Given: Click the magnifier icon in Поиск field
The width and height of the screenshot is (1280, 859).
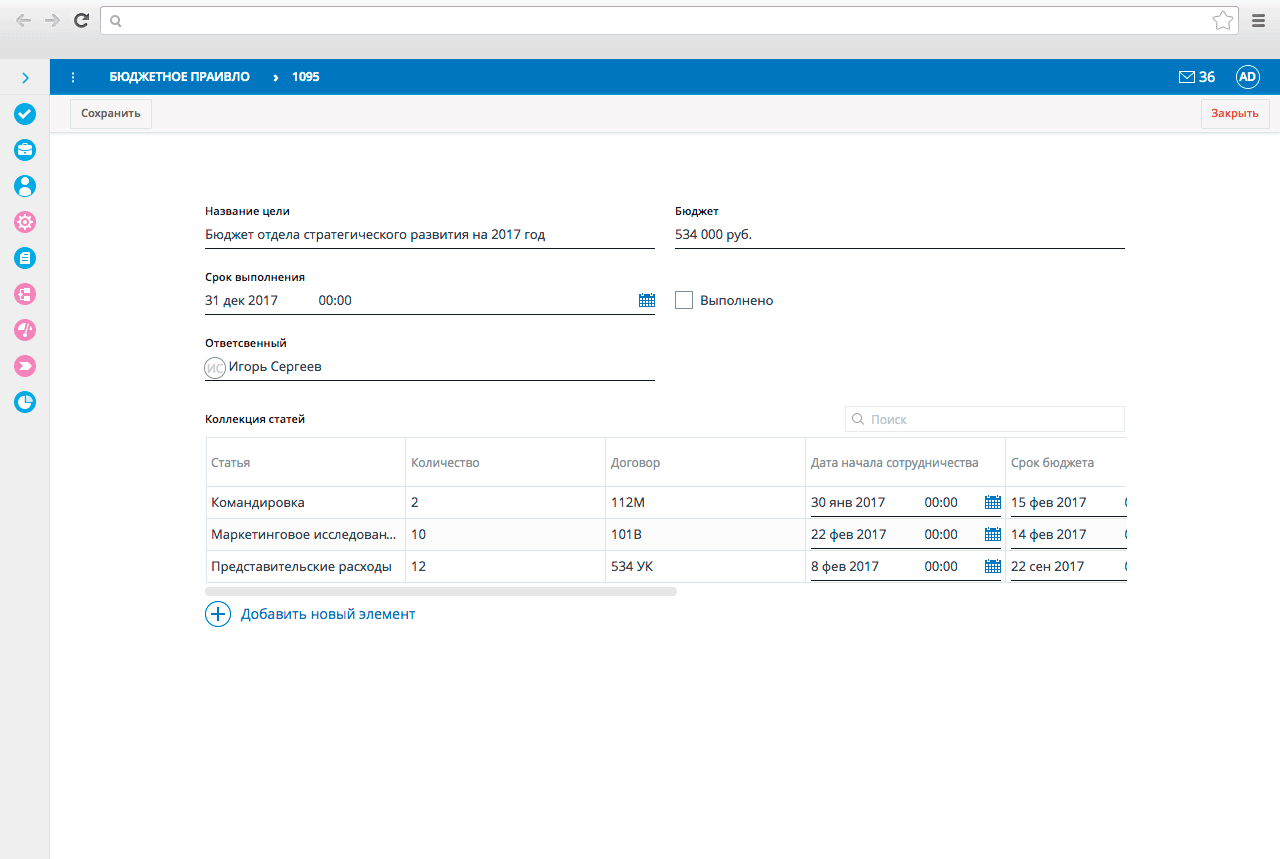Looking at the screenshot, I should coord(858,419).
